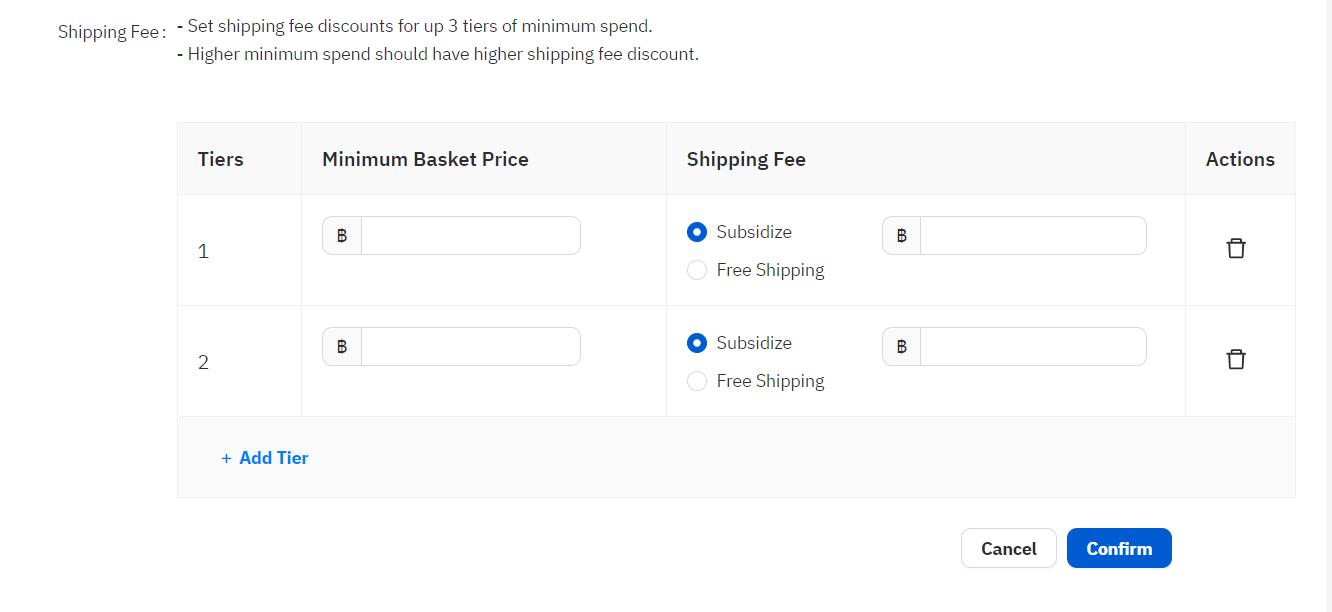Click baht symbol in tier 2 subsidize amount
This screenshot has height=612, width=1332.
click(x=902, y=347)
